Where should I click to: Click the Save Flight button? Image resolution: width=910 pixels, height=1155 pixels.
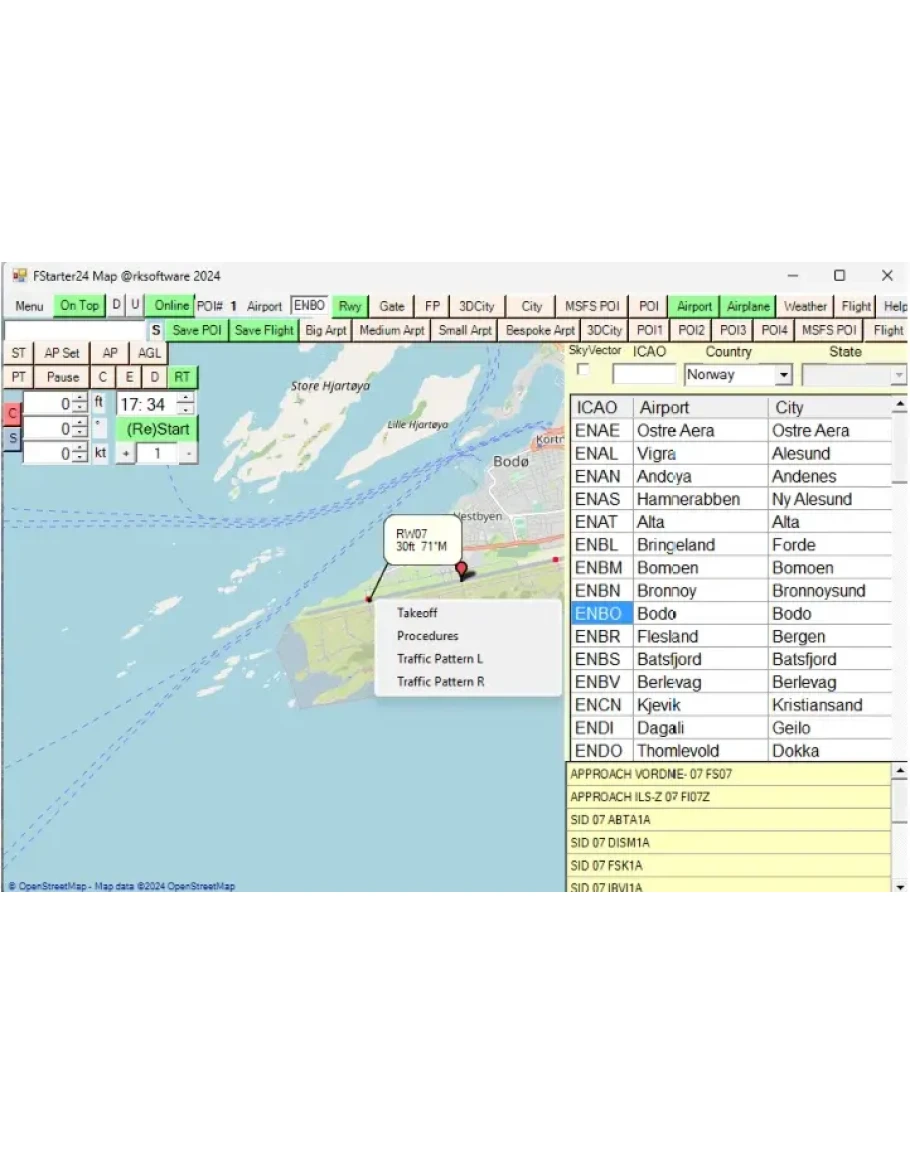coord(264,330)
